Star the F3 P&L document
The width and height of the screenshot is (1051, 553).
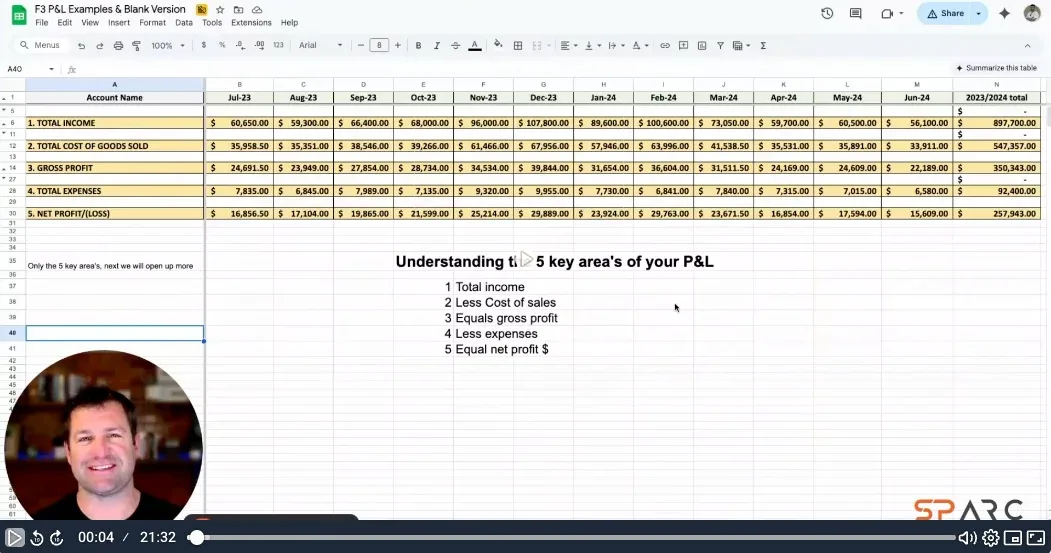(x=220, y=10)
